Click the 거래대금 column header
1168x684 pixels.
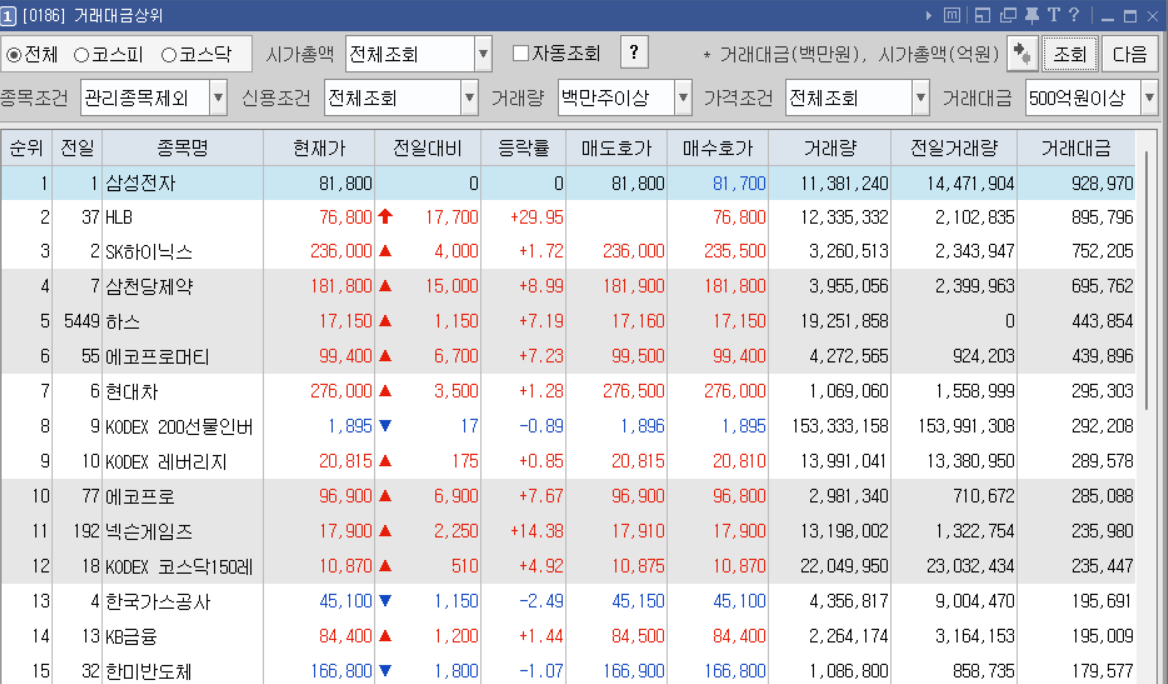(x=1076, y=148)
